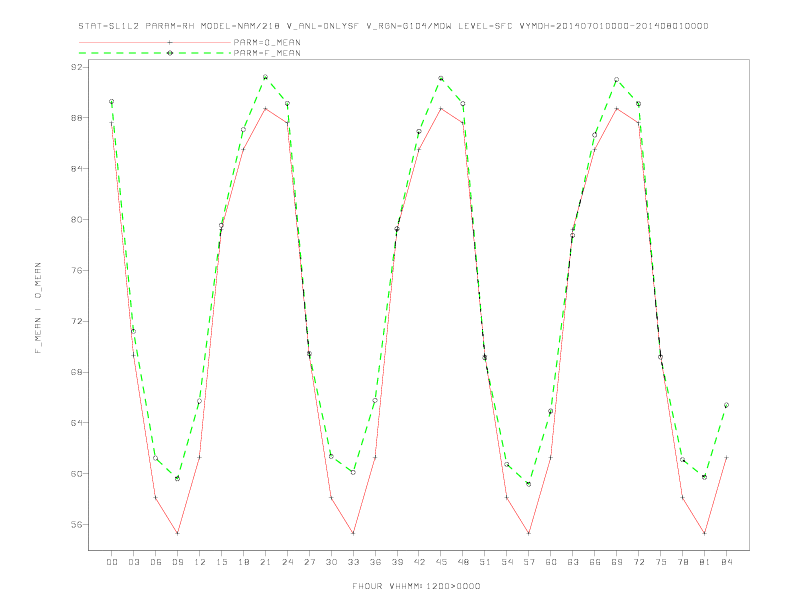Click x-axis tick label 48
Viewport: 792px width, 612px height.
[463, 562]
